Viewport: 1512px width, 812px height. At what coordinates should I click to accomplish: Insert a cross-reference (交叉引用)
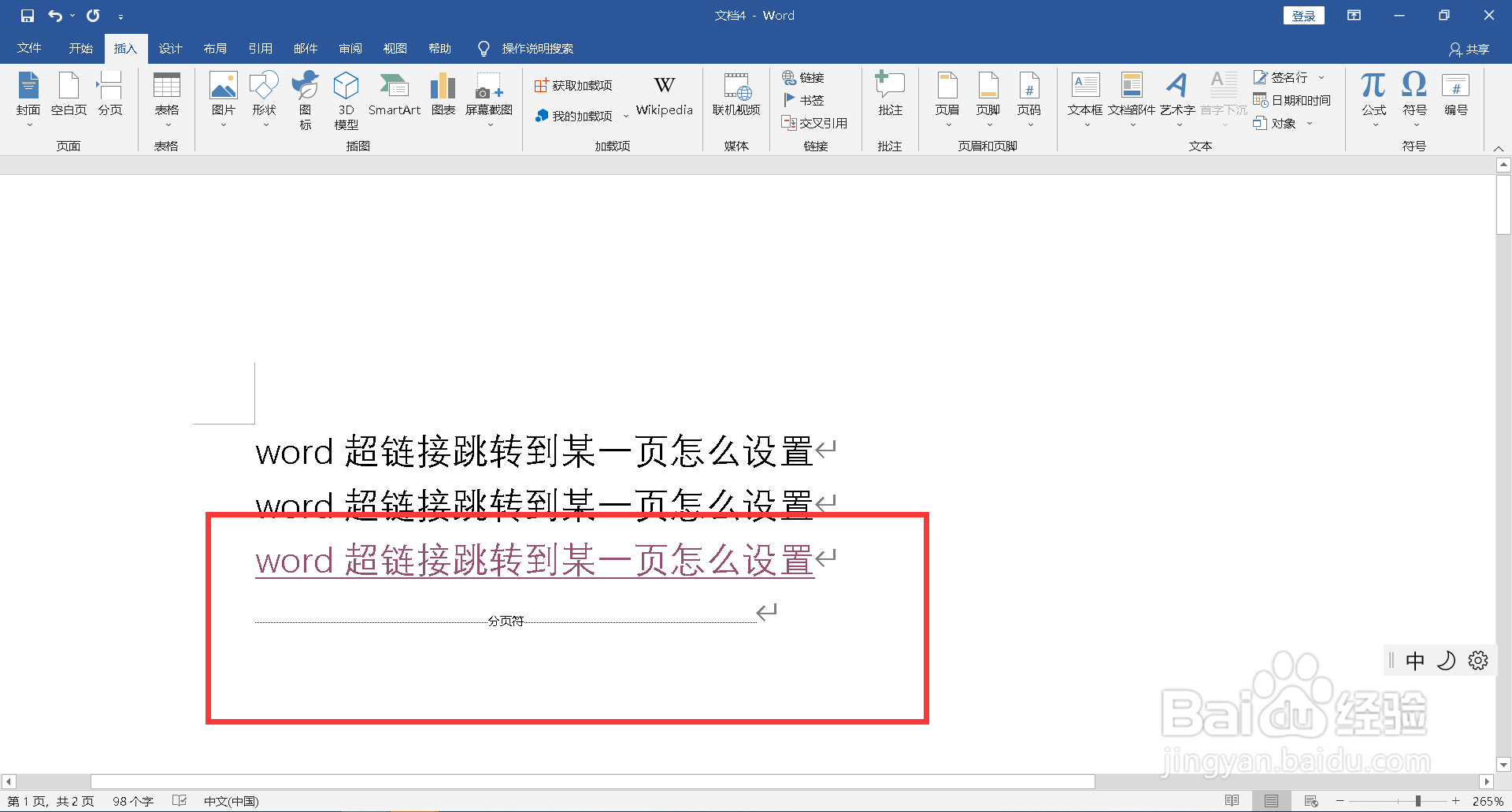tap(814, 123)
